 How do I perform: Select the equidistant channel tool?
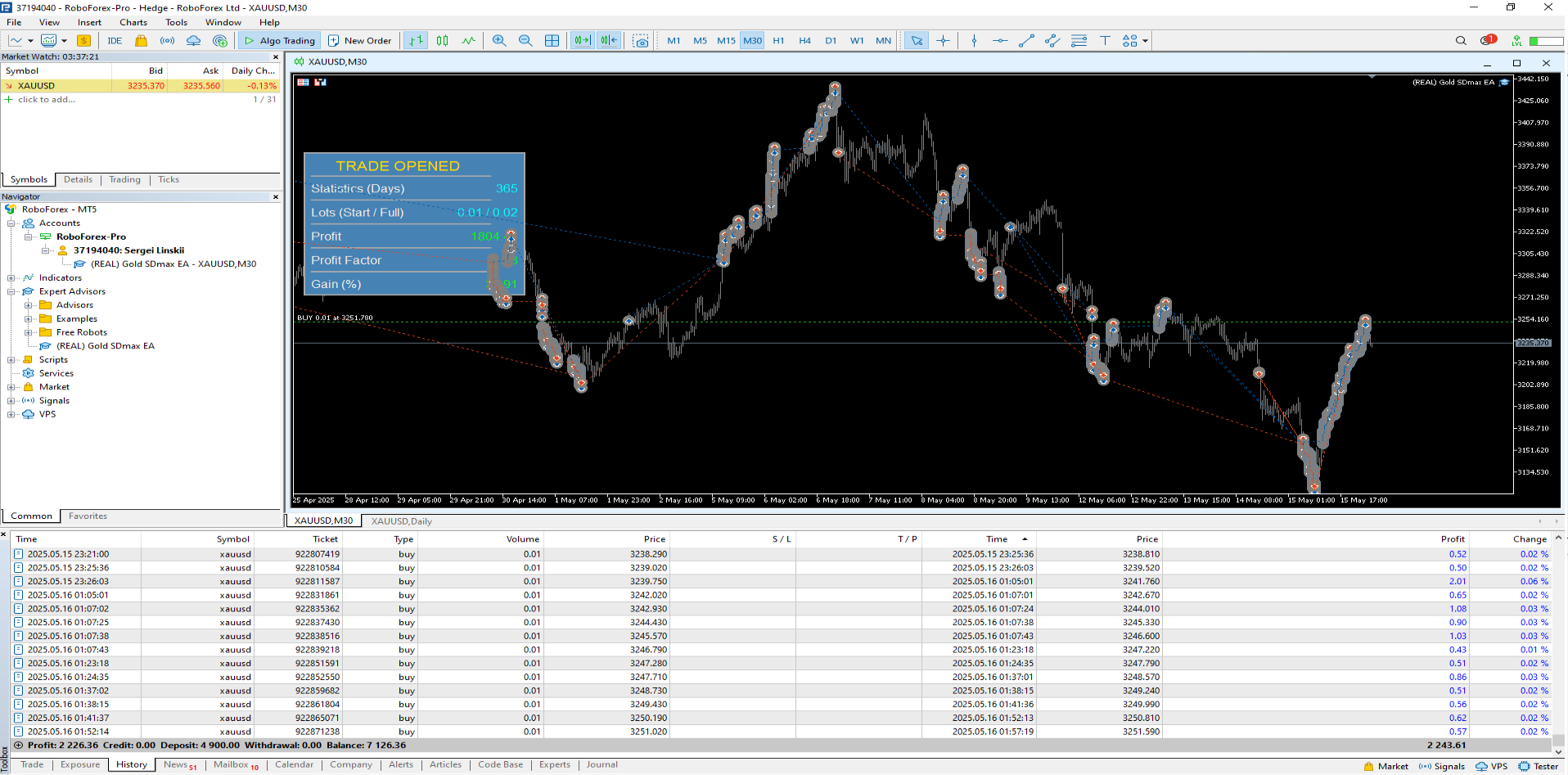[1052, 40]
